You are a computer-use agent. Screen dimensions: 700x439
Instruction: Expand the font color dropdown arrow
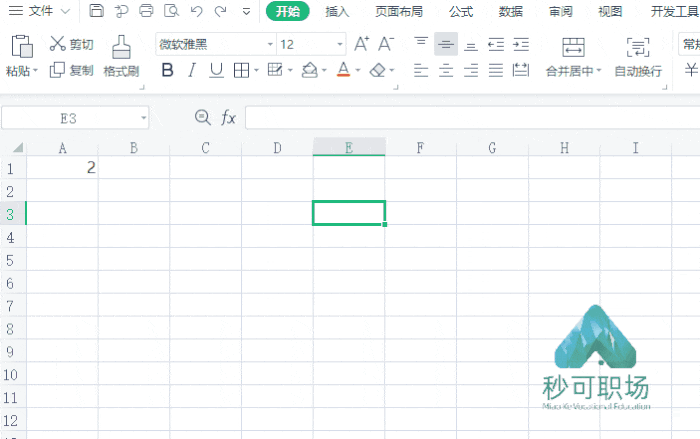(358, 70)
